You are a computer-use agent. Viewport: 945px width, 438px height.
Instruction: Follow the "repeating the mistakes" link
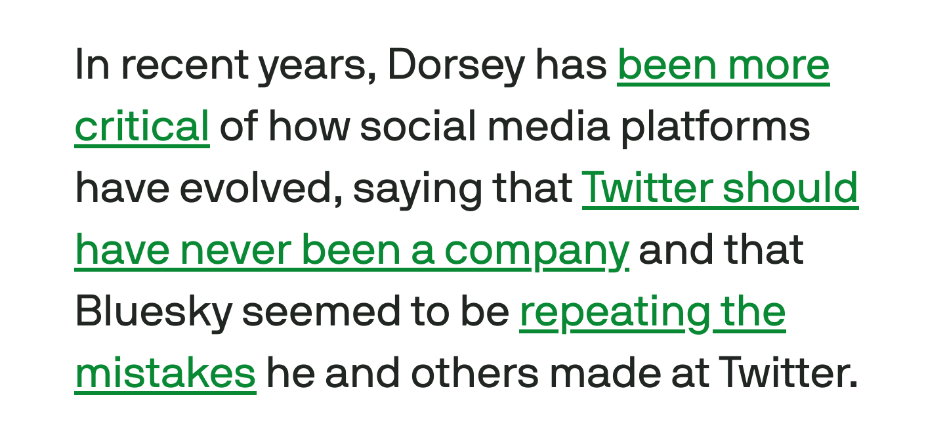pos(651,313)
